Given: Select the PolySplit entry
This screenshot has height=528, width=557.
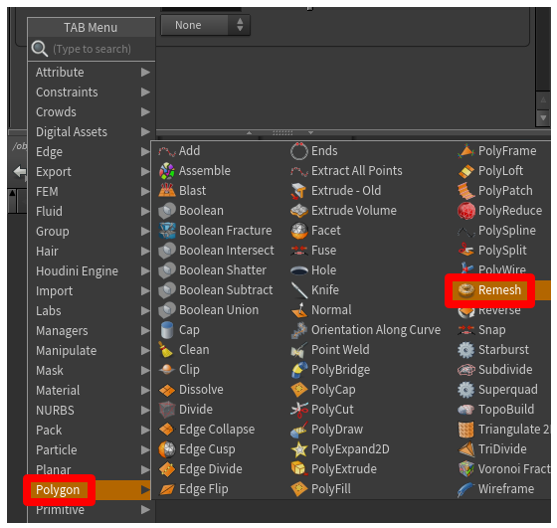Looking at the screenshot, I should (x=502, y=250).
